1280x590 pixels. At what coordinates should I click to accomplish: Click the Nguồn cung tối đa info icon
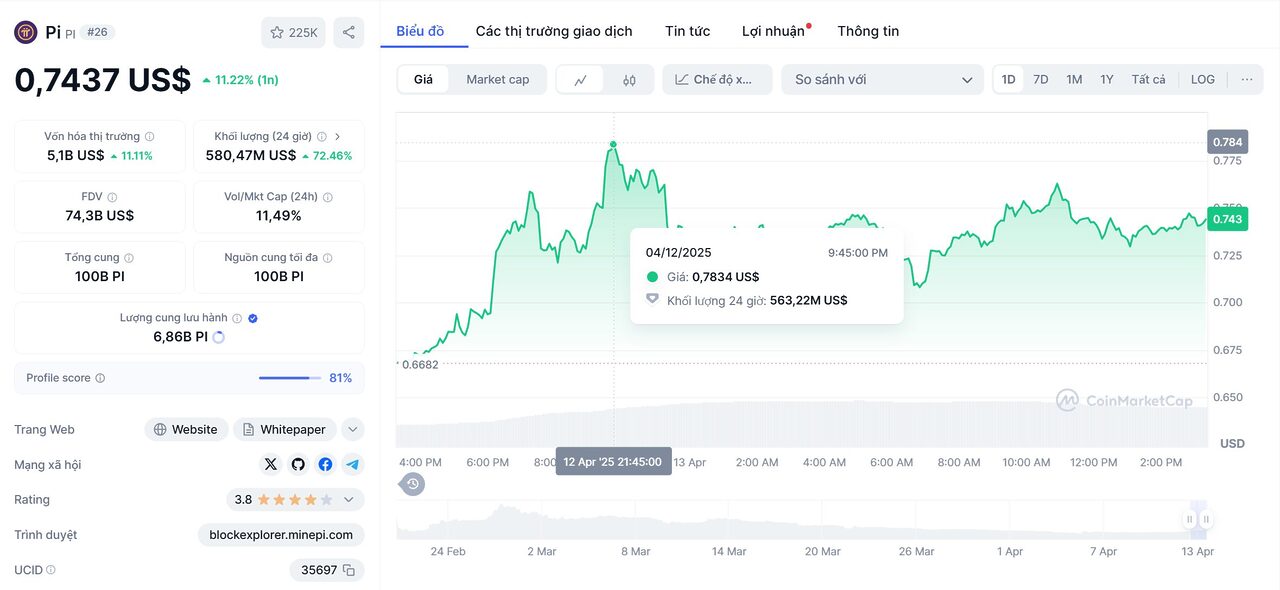tap(328, 258)
